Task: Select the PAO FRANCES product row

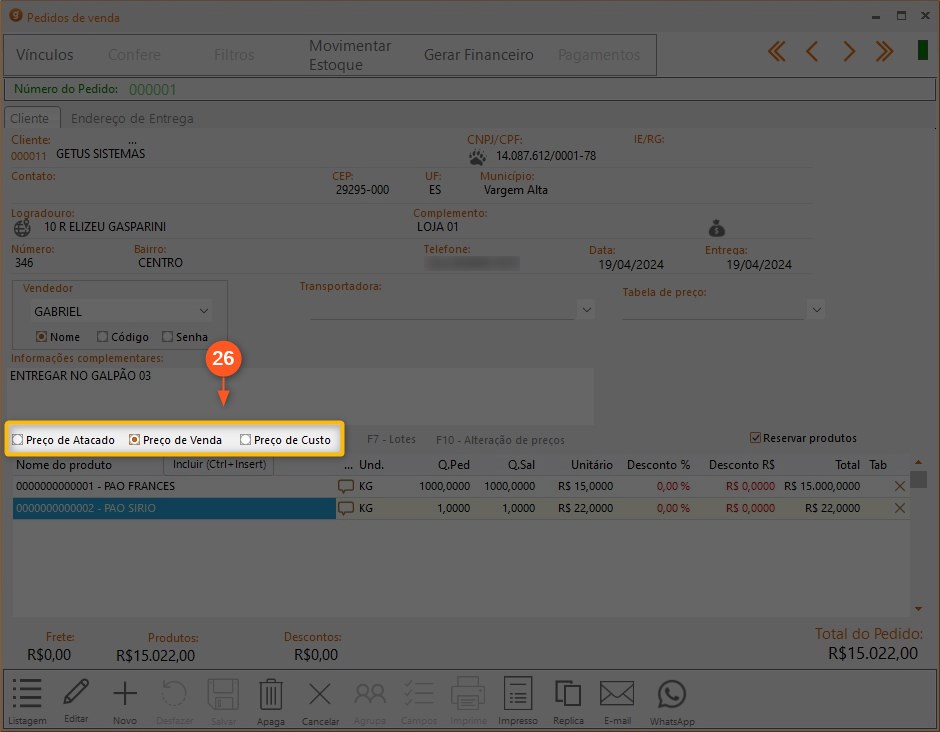Action: click(x=170, y=486)
